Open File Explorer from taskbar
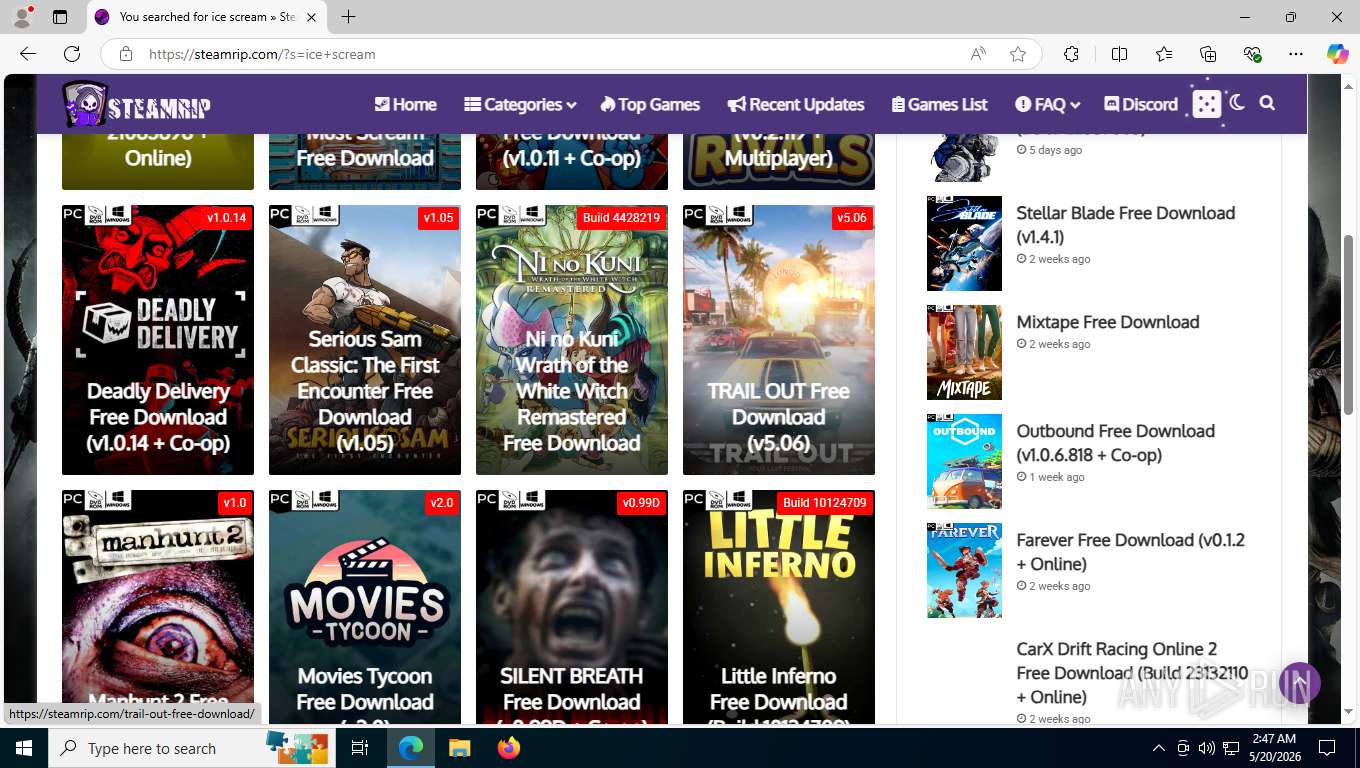 click(459, 748)
